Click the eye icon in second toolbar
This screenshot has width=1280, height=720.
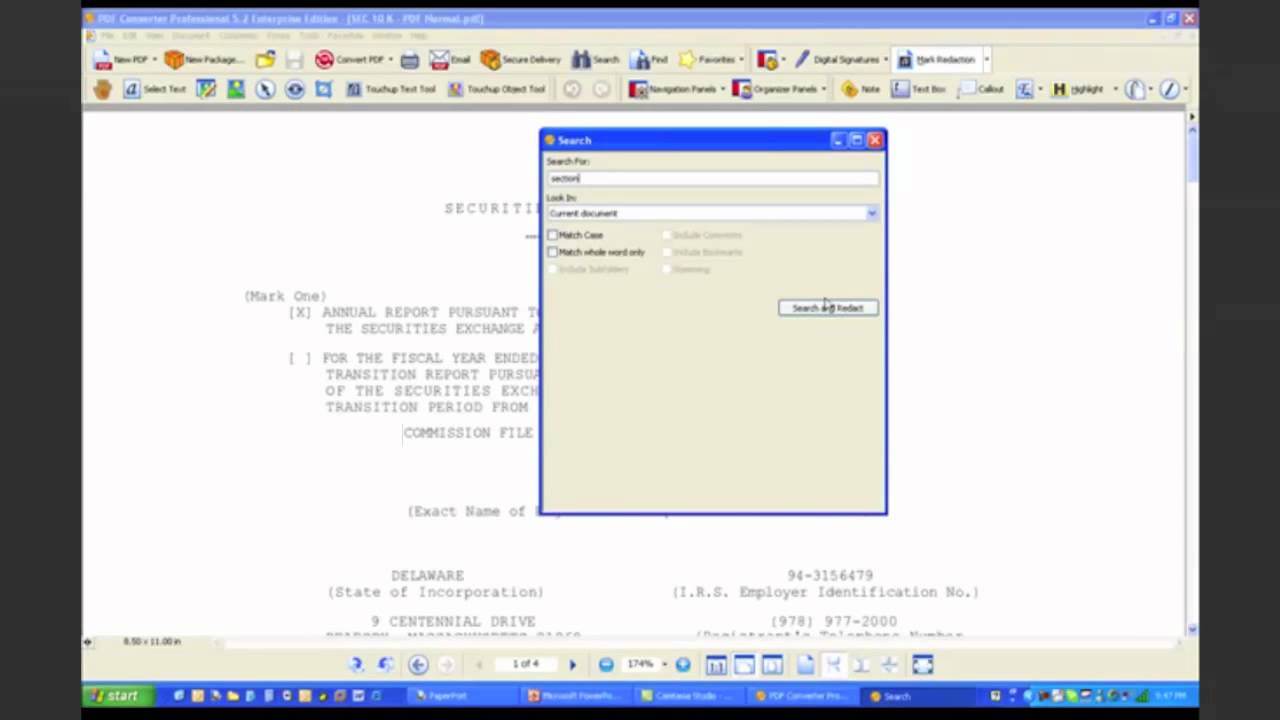[x=295, y=89]
